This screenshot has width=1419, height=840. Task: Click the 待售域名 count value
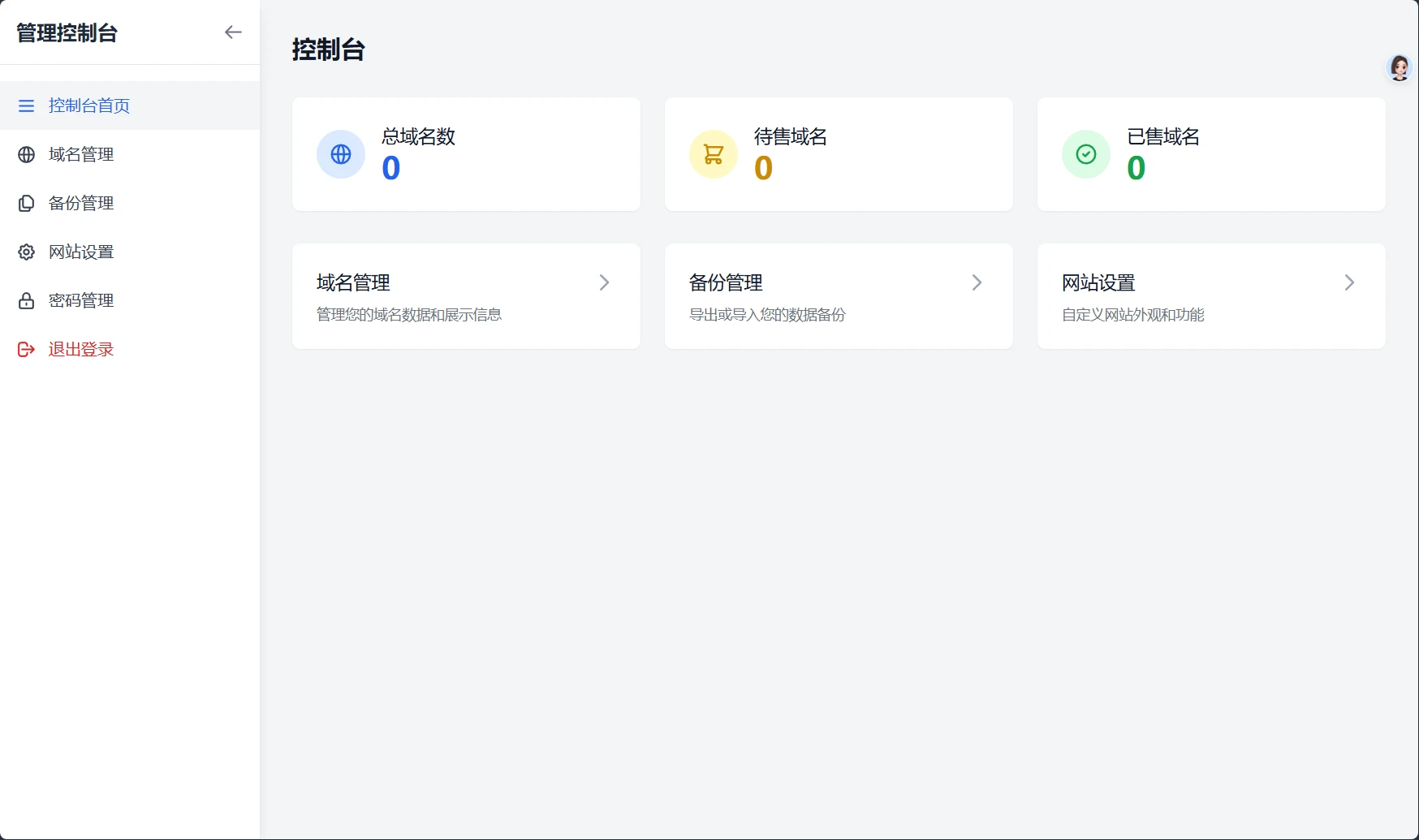pyautogui.click(x=763, y=168)
